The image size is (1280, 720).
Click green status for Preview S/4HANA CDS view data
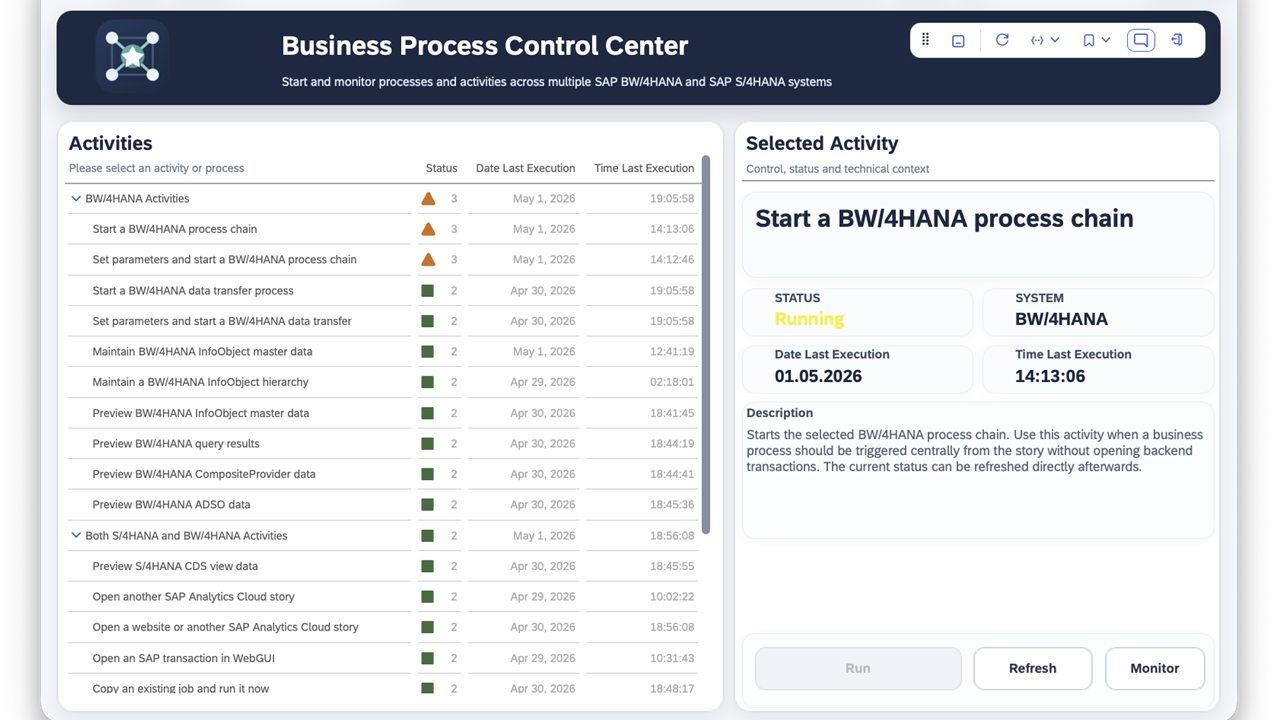[x=428, y=566]
